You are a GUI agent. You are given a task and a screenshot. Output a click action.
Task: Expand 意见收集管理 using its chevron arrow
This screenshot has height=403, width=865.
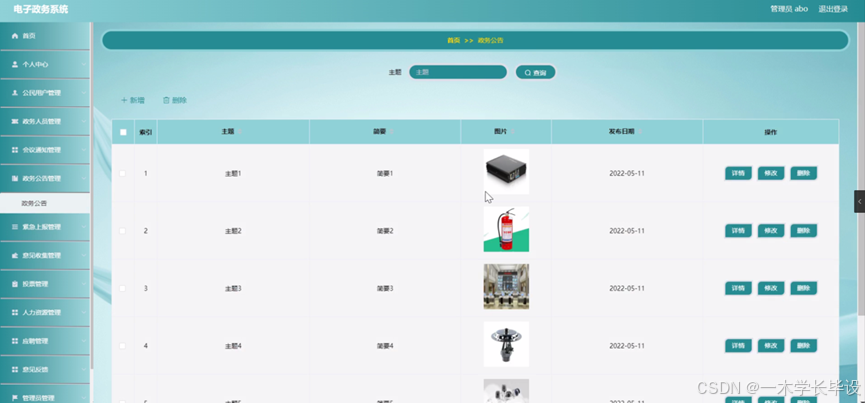pyautogui.click(x=83, y=255)
